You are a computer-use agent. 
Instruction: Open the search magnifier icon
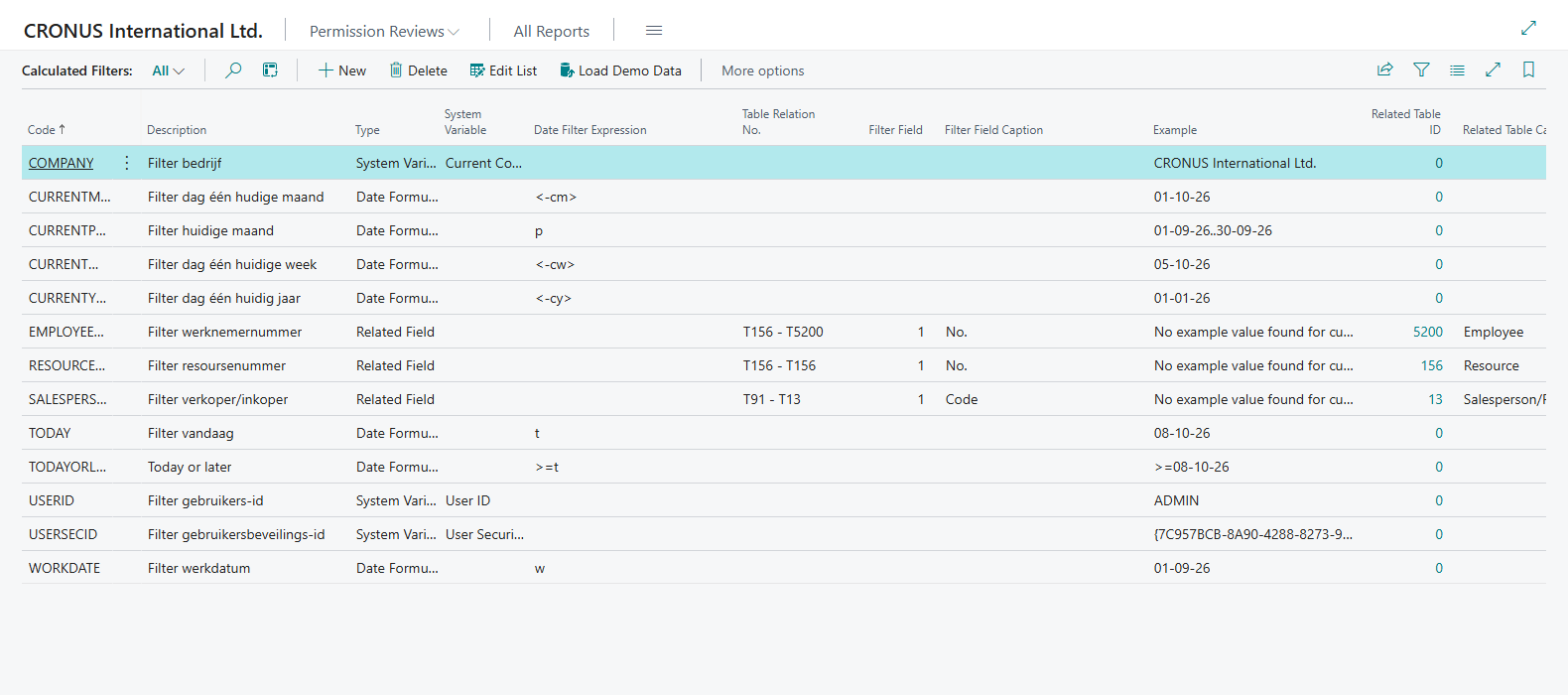pos(233,70)
